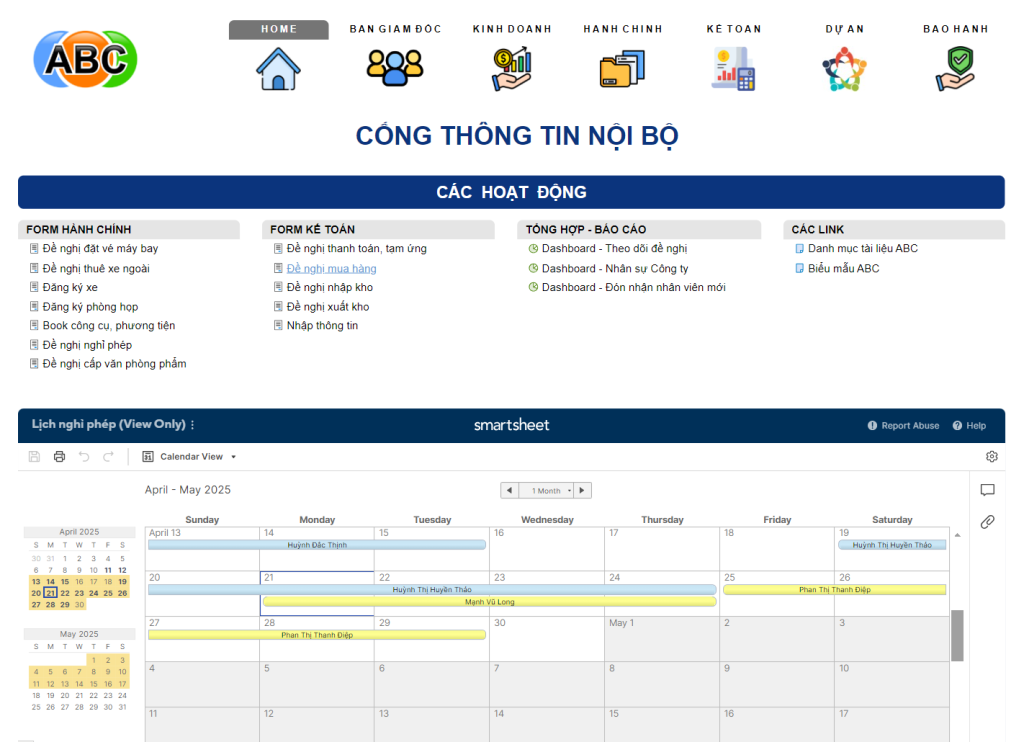
Task: Open the Smartsheet settings gear icon
Action: coord(991,457)
